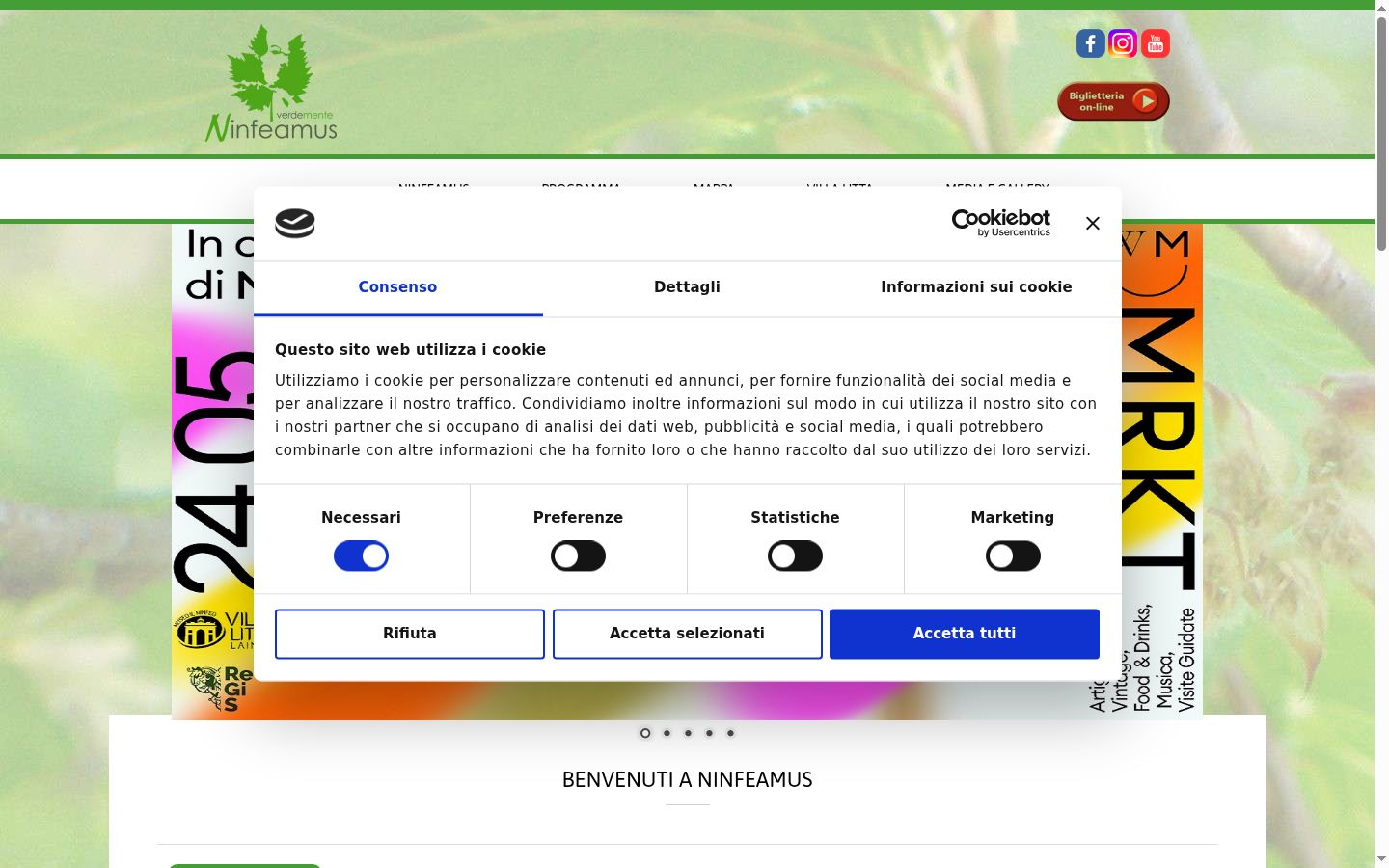
Task: Select the fifth carousel slide dot
Action: pyautogui.click(x=730, y=733)
